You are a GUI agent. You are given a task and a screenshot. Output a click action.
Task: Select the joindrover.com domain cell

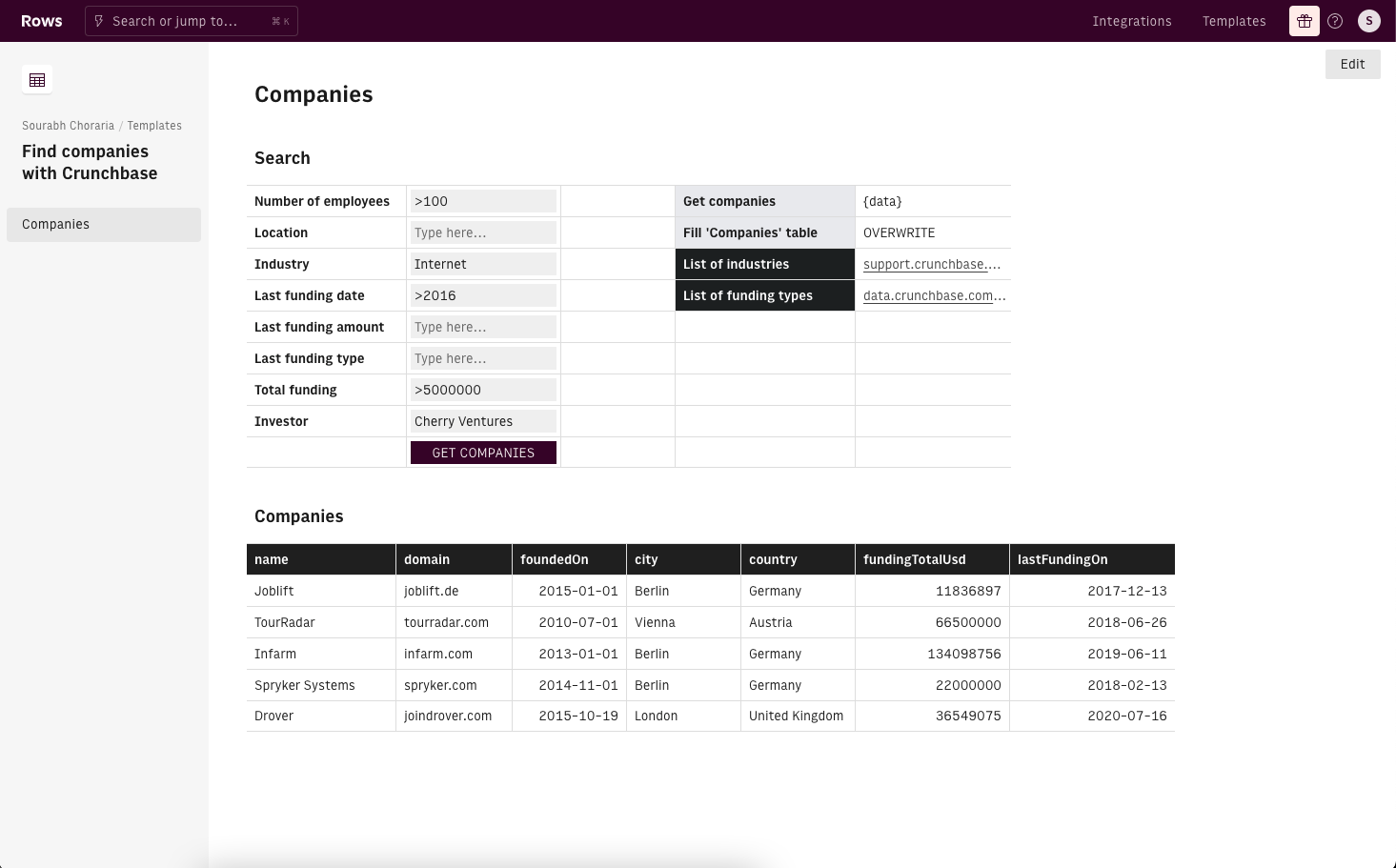tap(454, 716)
